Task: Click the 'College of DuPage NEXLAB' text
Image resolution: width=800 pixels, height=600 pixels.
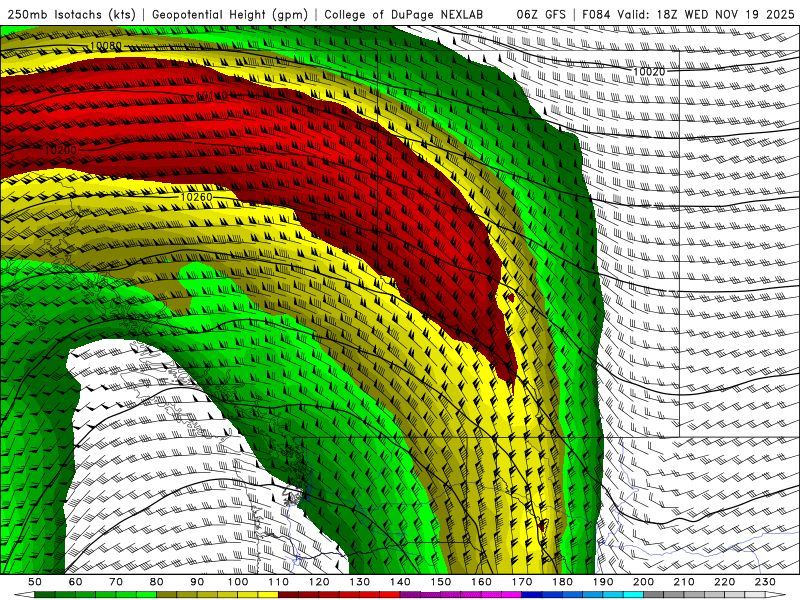Action: coord(403,15)
